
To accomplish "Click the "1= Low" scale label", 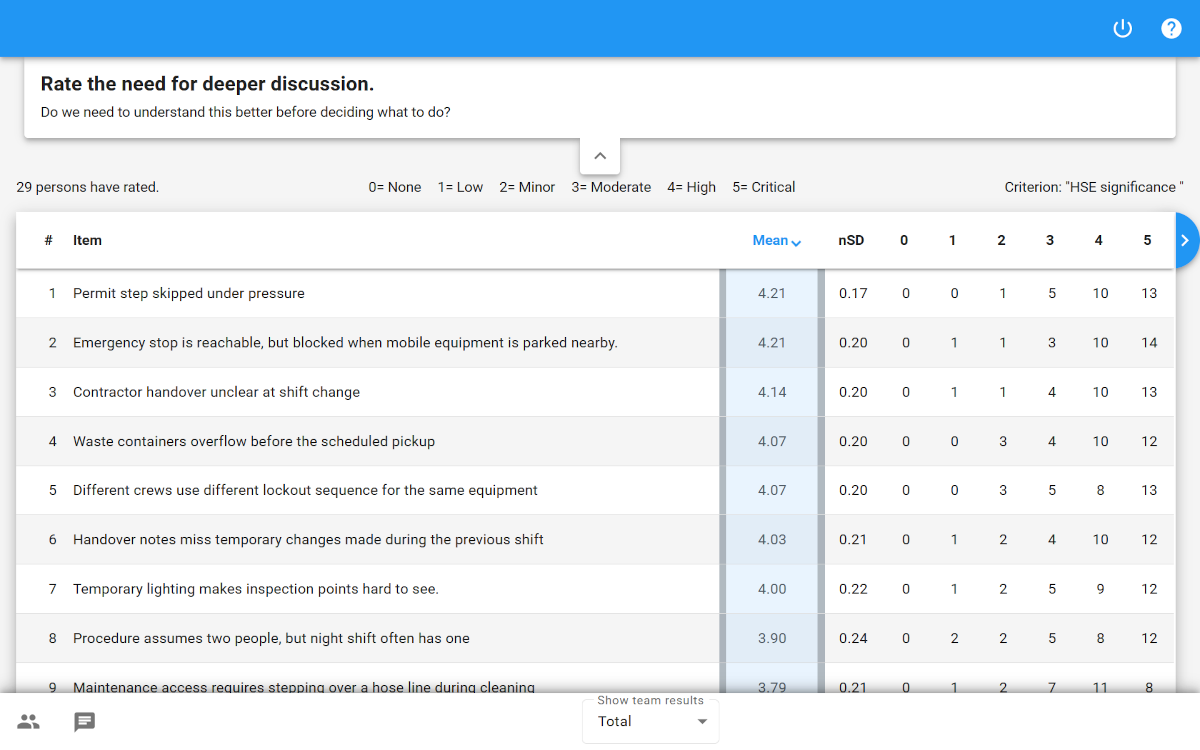I will [460, 187].
